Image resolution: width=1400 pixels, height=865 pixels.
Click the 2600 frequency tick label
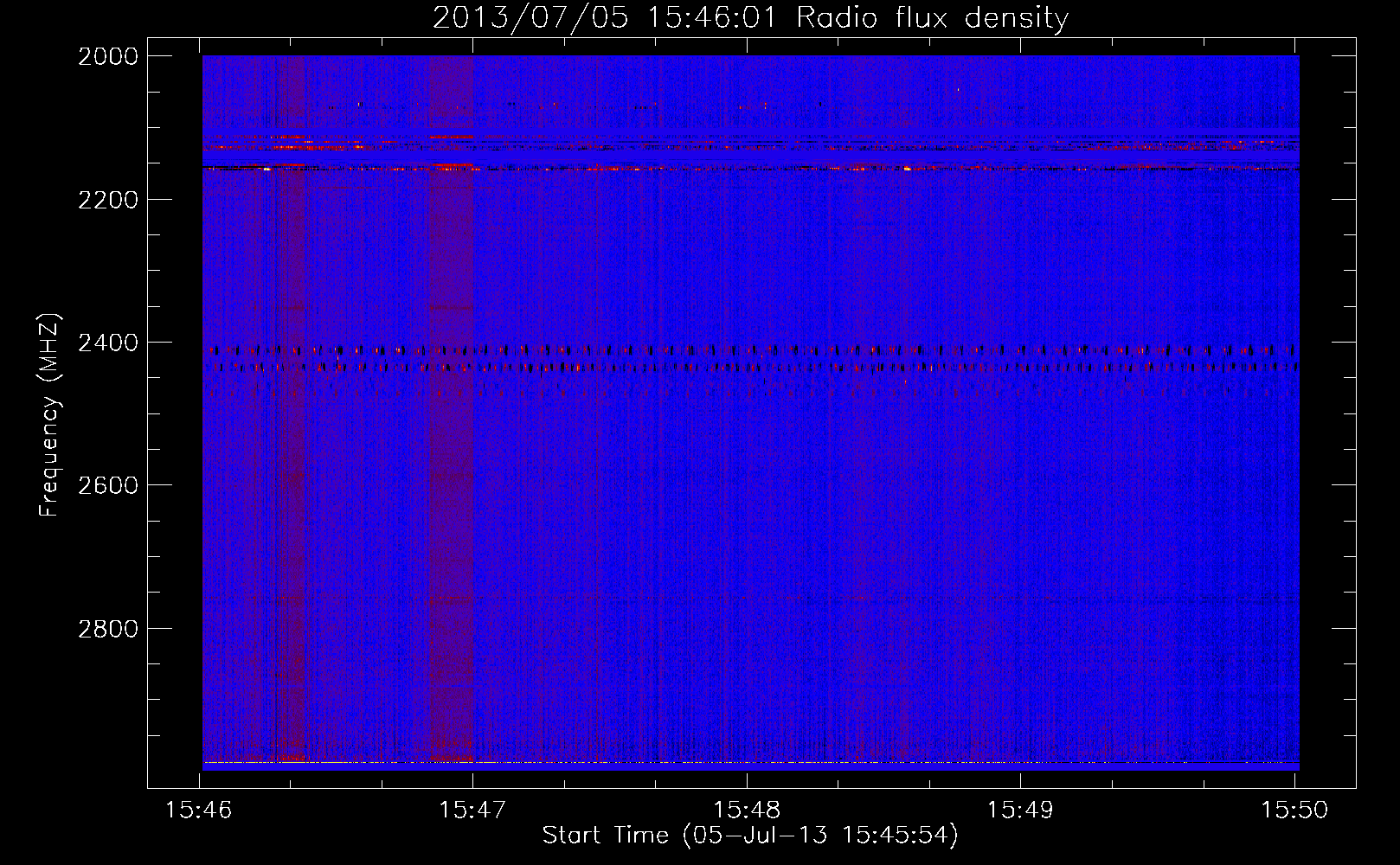coord(108,485)
